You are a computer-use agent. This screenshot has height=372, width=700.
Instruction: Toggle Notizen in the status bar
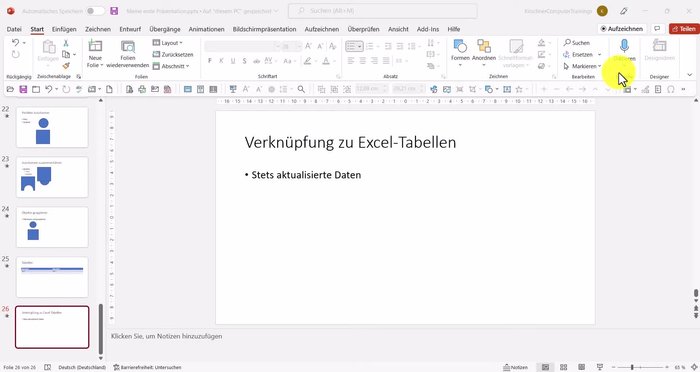(515, 367)
